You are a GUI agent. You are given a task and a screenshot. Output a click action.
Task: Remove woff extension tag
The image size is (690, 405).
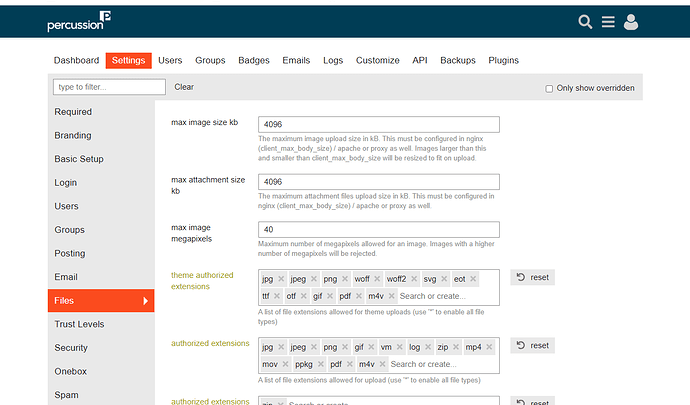pyautogui.click(x=377, y=279)
